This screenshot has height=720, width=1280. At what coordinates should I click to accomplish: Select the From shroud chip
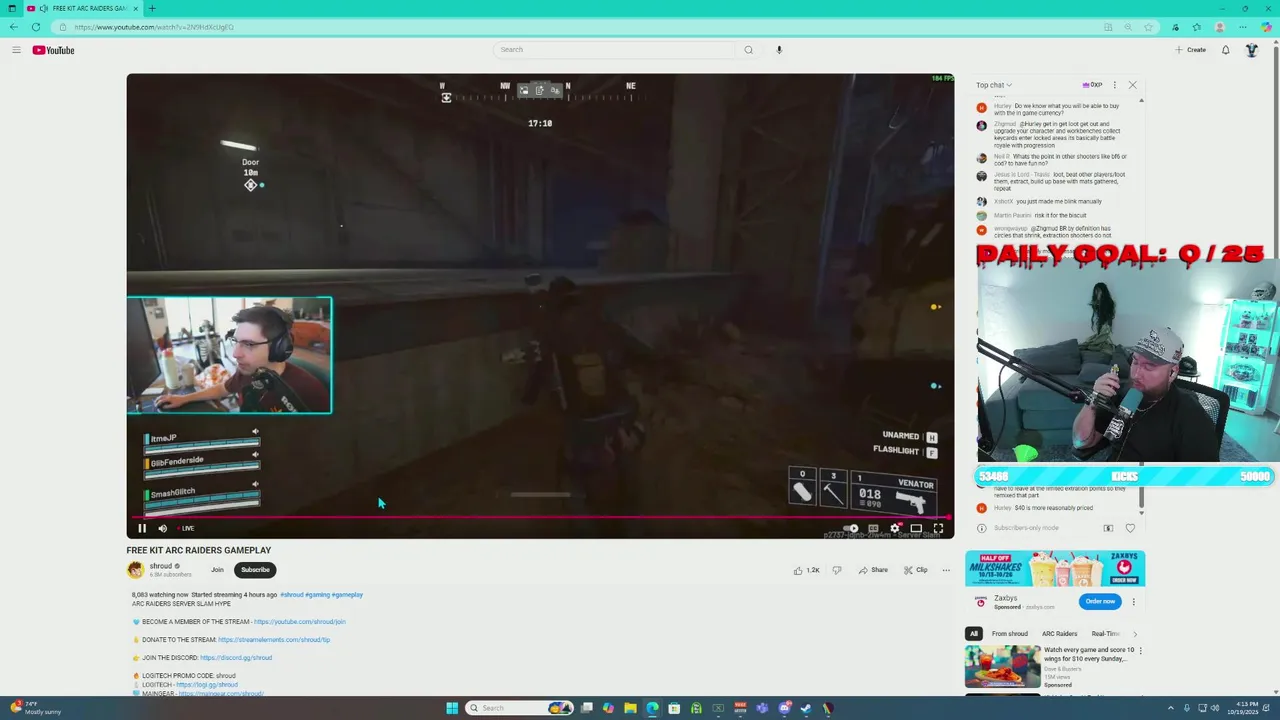point(1009,634)
